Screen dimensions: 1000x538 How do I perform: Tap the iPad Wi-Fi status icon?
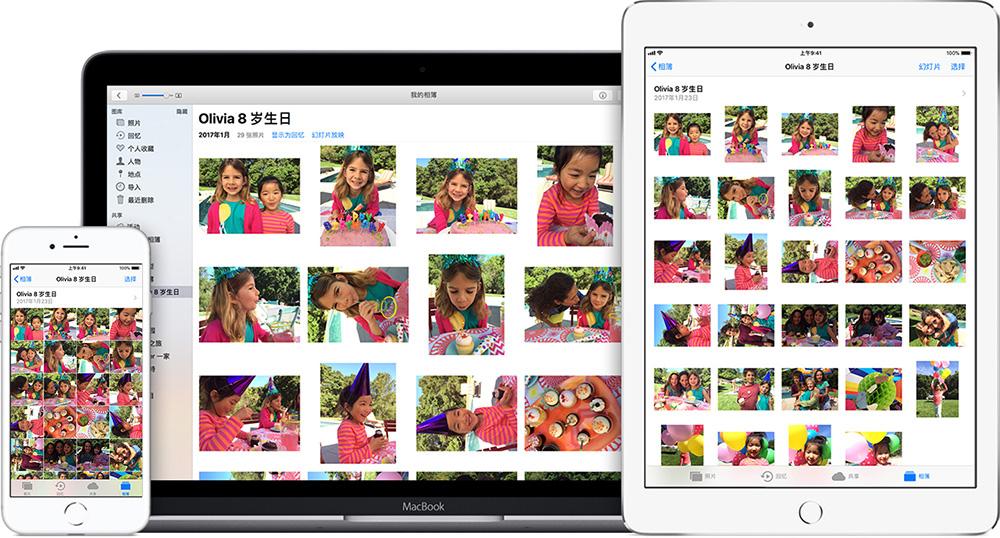point(660,53)
